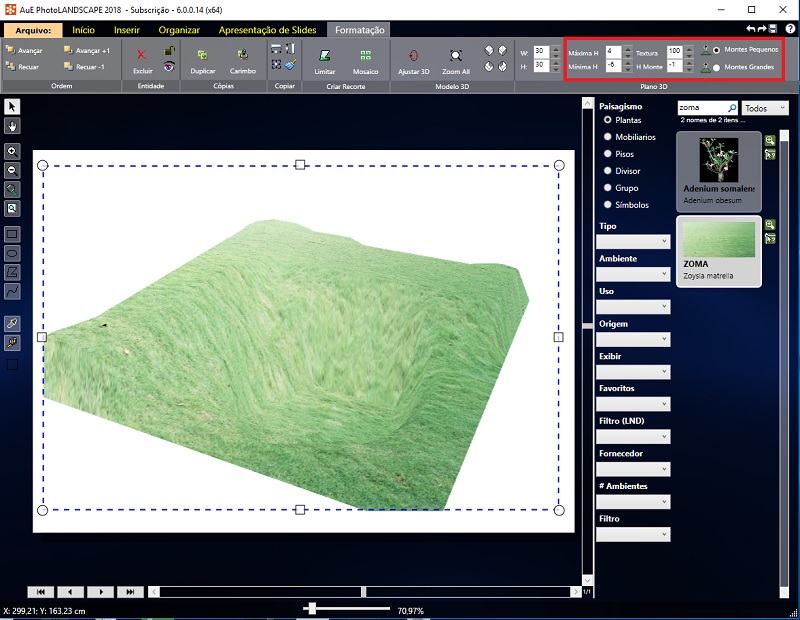The height and width of the screenshot is (620, 800).
Task: Select the ZOMA grass thumbnail
Action: (718, 237)
